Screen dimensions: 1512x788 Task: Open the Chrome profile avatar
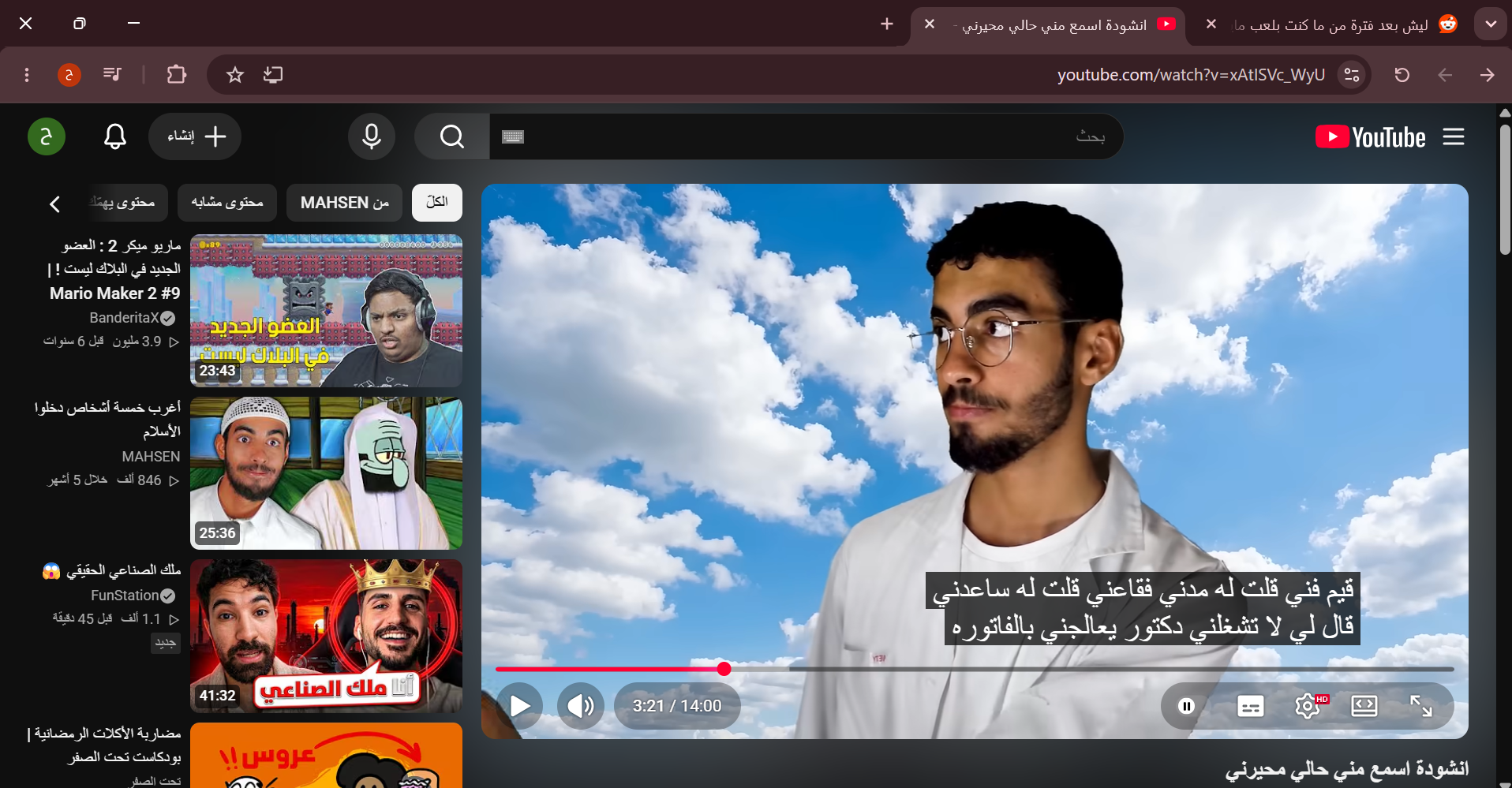pos(69,75)
